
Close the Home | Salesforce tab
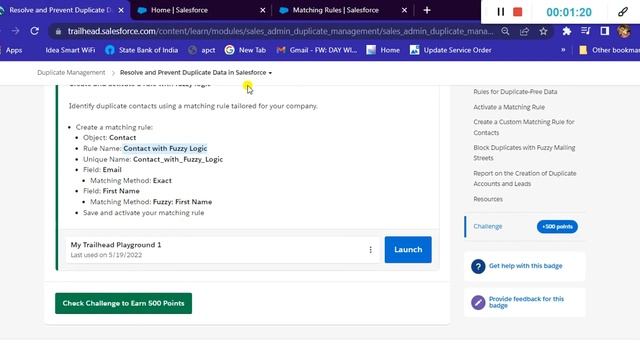(262, 10)
